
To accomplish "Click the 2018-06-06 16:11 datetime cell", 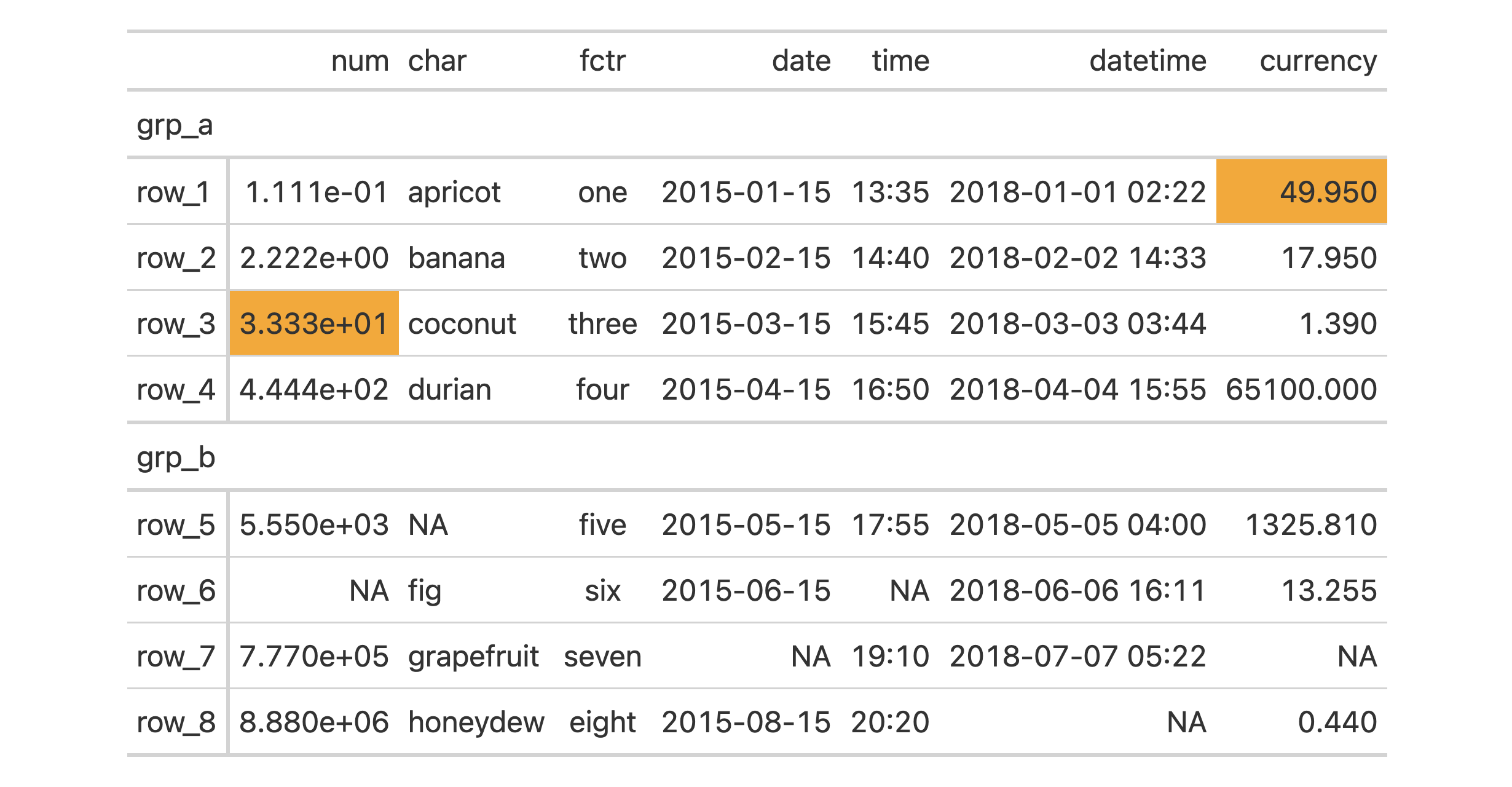I will 1077,590.
